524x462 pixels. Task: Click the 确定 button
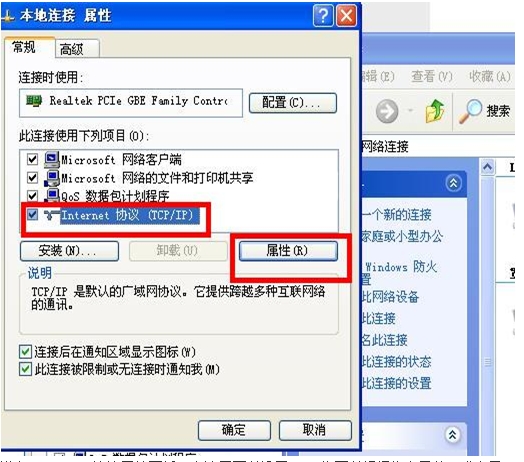[234, 430]
